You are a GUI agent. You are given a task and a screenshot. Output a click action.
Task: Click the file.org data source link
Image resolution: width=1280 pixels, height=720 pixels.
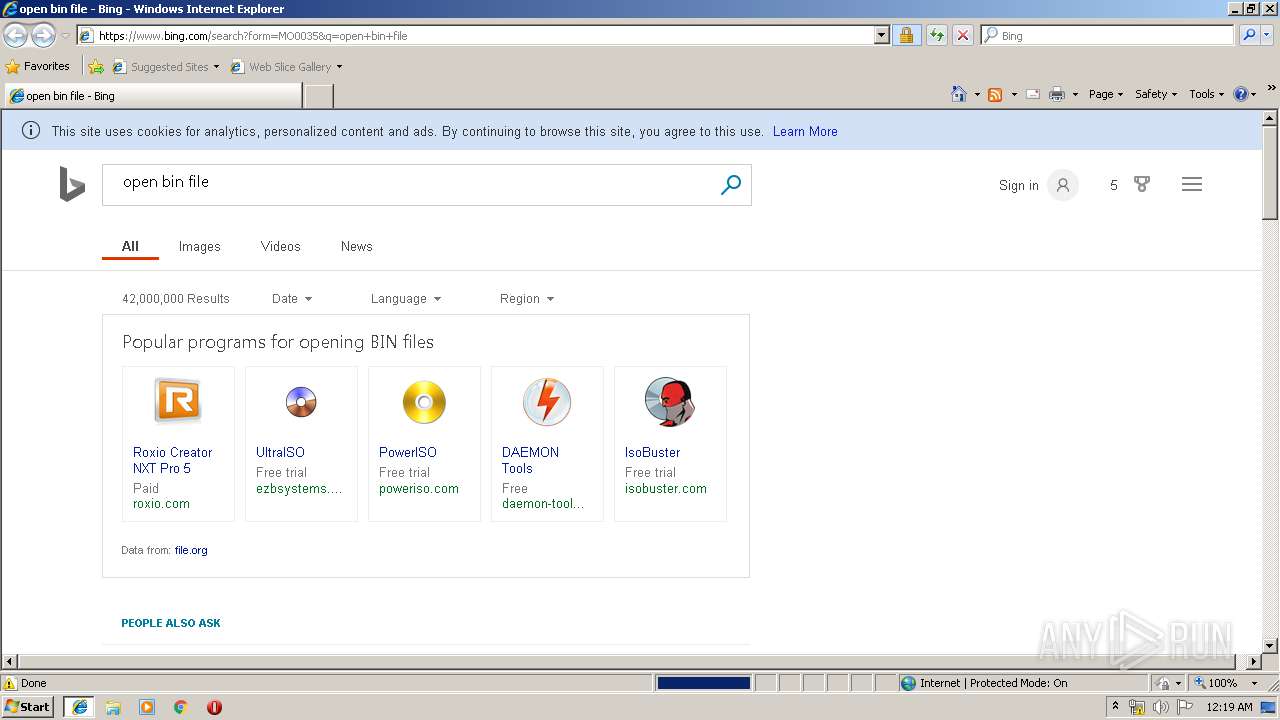(x=191, y=550)
